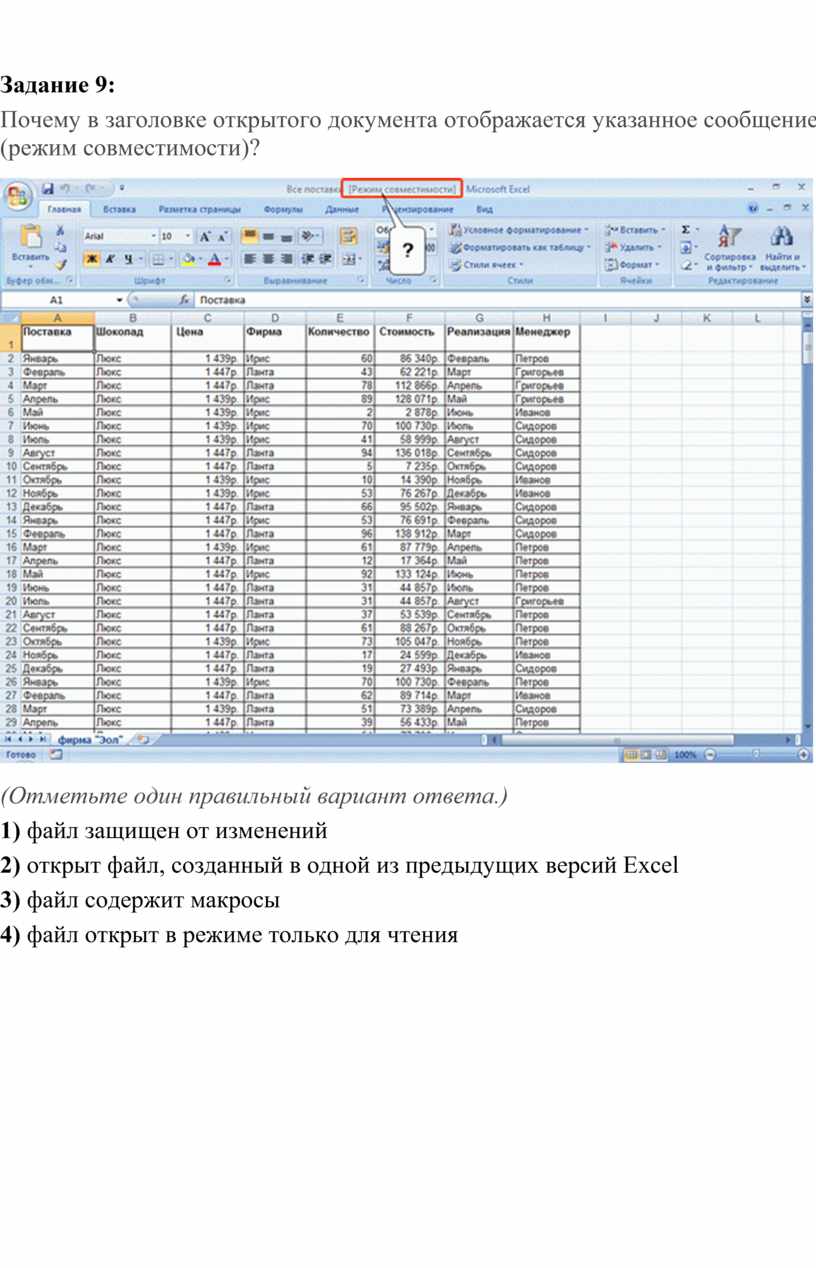
Task: Select the cell header Менеджер
Action: [546, 338]
